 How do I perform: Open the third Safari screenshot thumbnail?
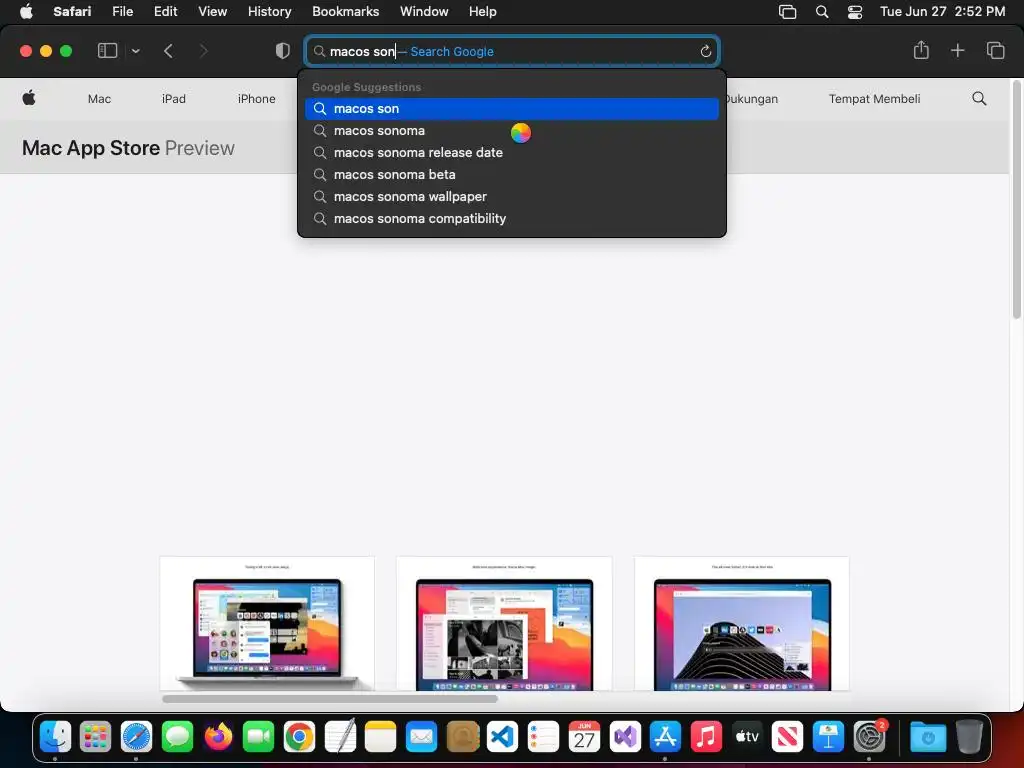pos(742,624)
